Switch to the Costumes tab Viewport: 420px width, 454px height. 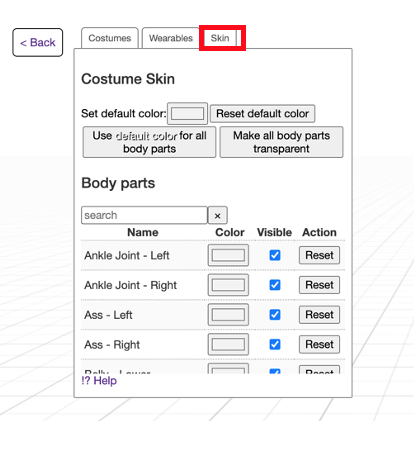point(111,38)
